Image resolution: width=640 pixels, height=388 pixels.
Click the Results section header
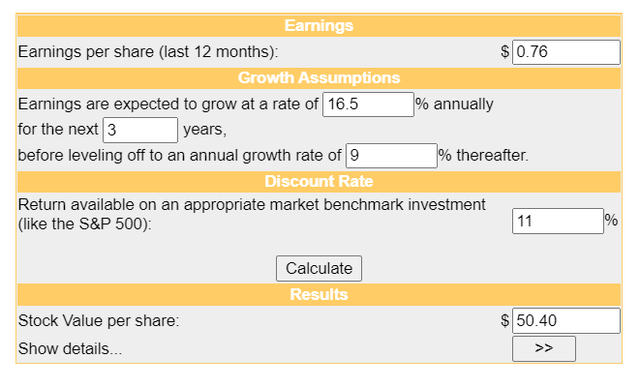(319, 295)
